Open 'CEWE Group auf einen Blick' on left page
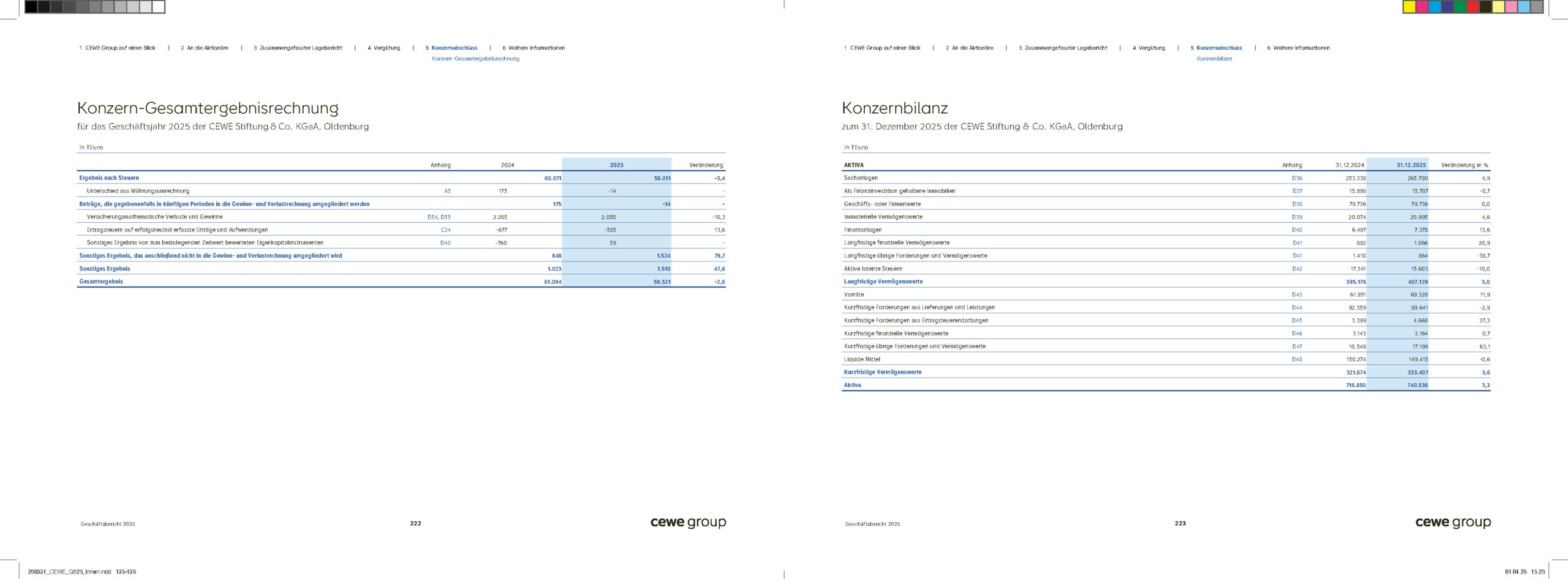The image size is (1568, 579). point(120,48)
